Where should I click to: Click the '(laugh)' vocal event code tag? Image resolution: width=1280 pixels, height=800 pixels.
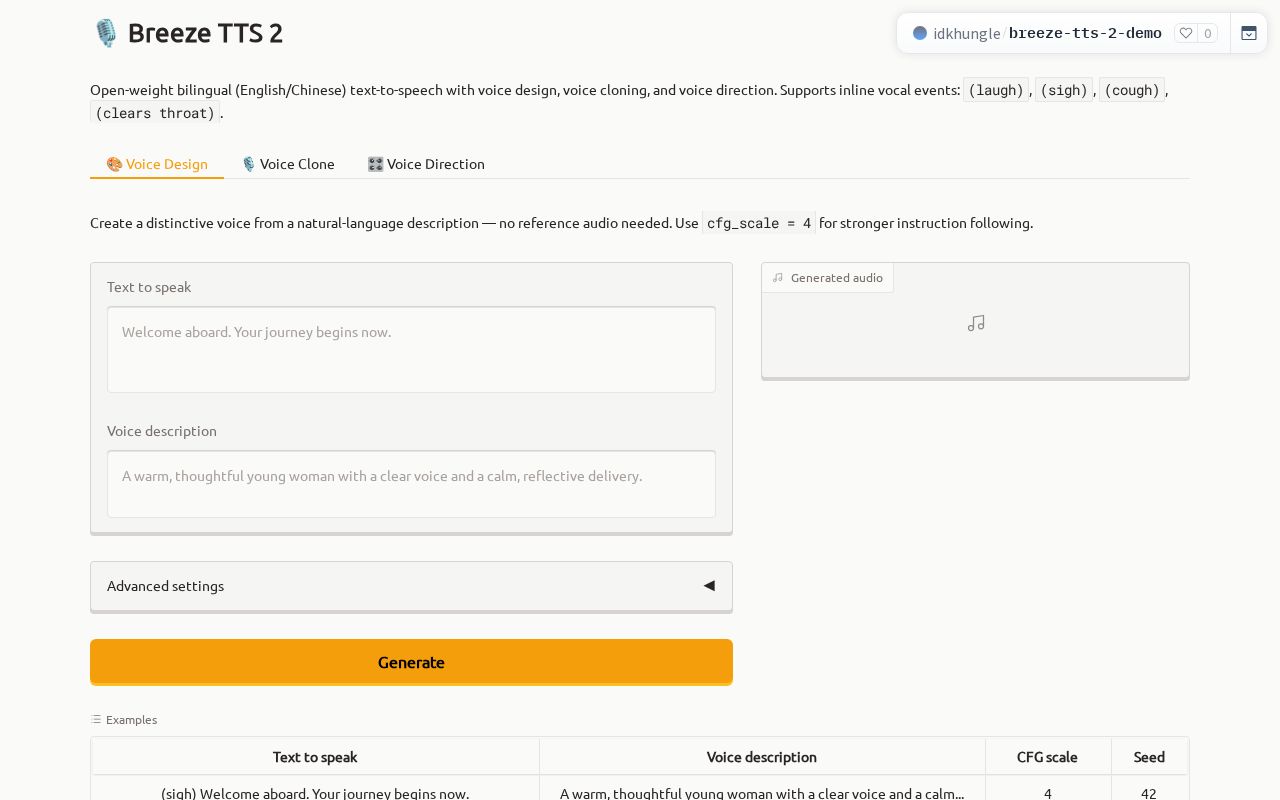tap(996, 90)
